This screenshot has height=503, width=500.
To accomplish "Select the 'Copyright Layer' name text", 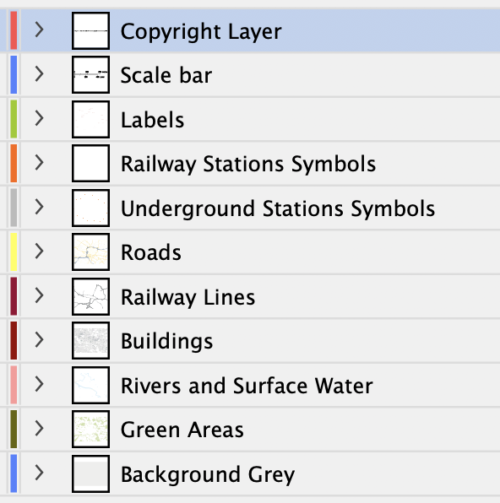I will tap(201, 32).
